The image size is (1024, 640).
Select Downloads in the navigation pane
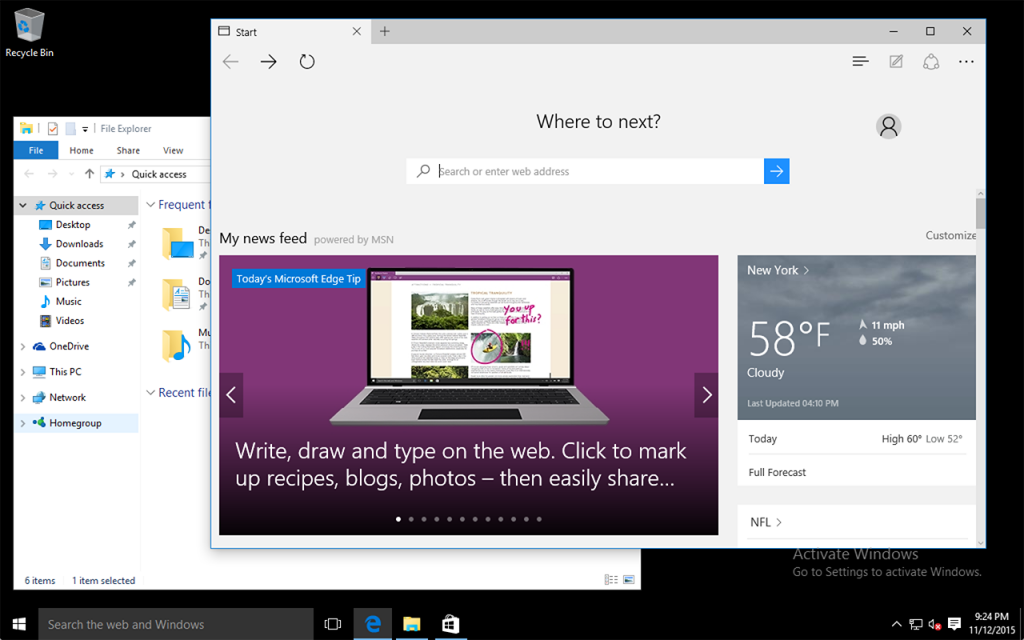[x=77, y=244]
